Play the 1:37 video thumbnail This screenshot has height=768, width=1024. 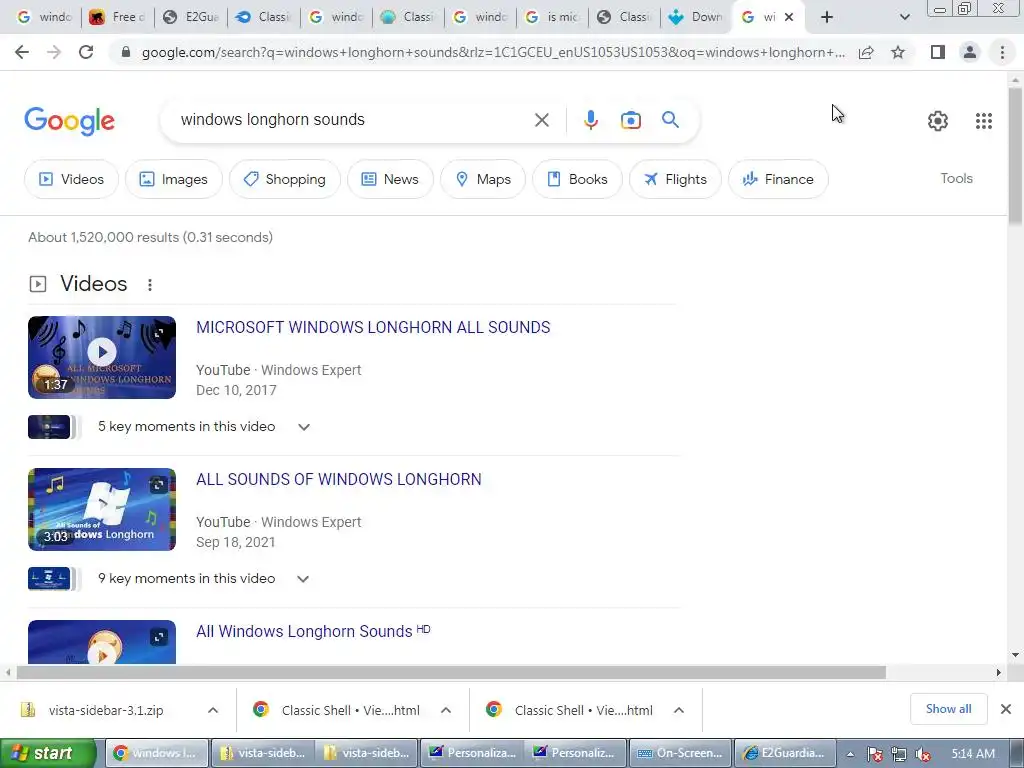[x=102, y=357]
